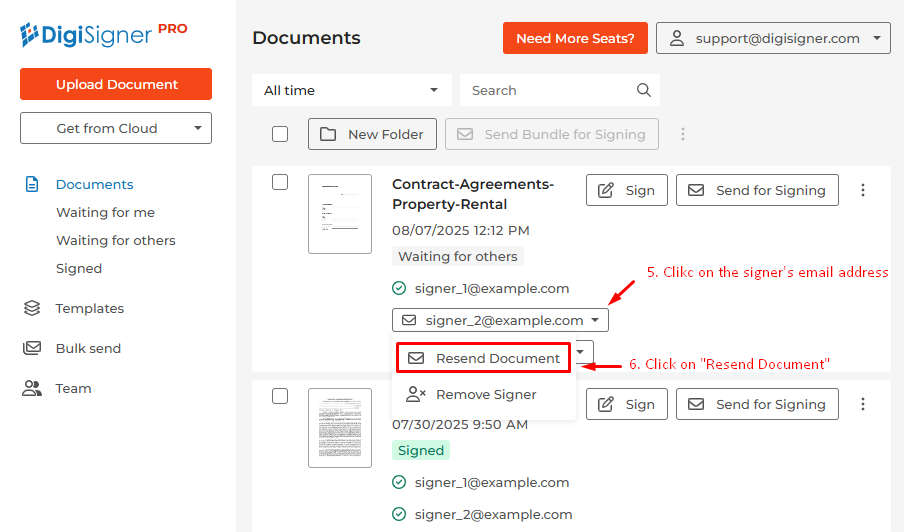Choose Resend Document from the signer menu

484,358
